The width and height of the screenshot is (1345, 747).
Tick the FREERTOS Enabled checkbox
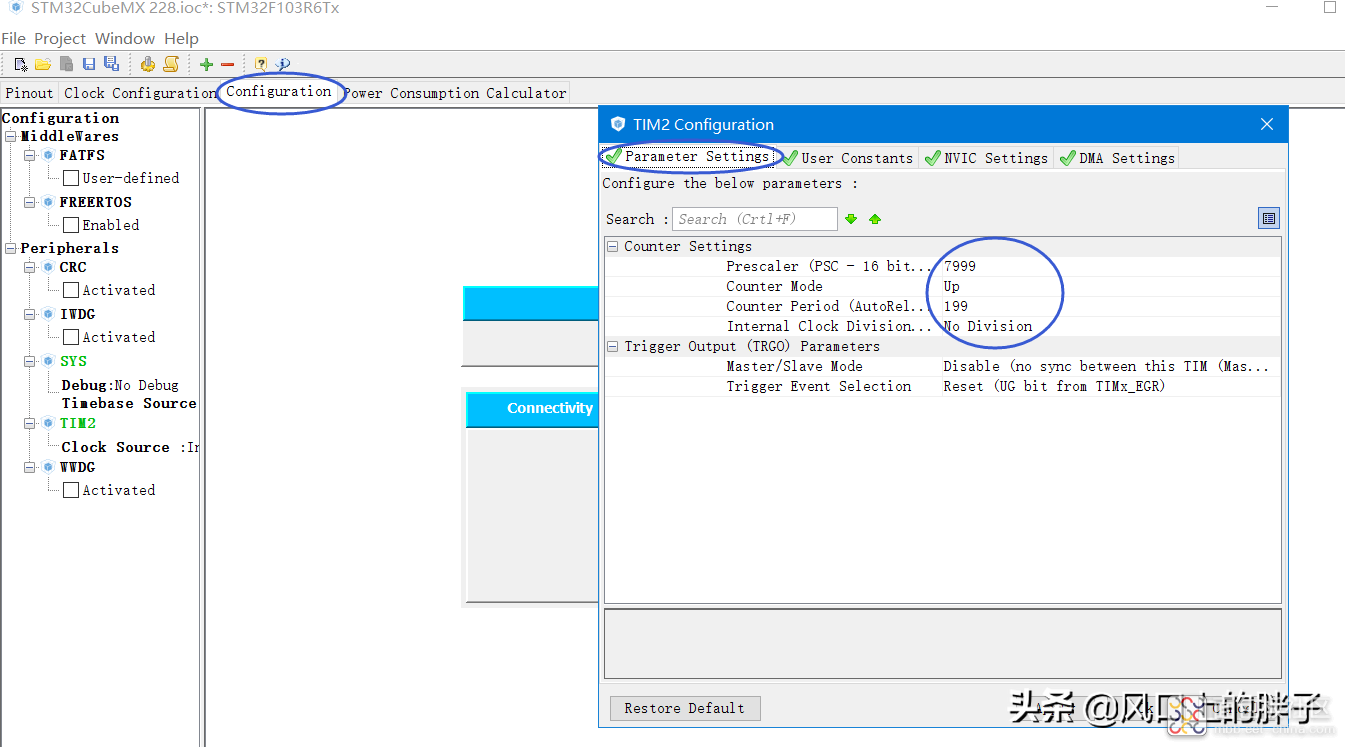click(71, 225)
